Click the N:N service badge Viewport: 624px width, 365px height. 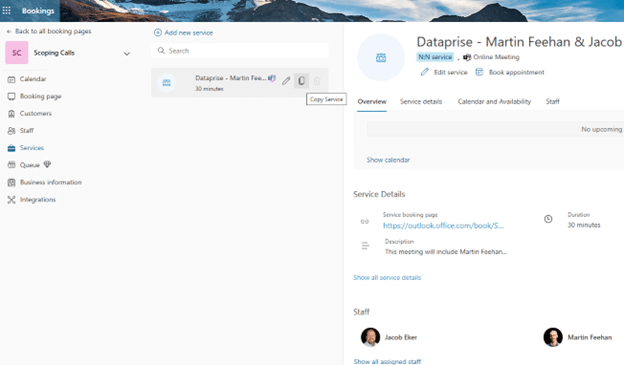pos(435,57)
